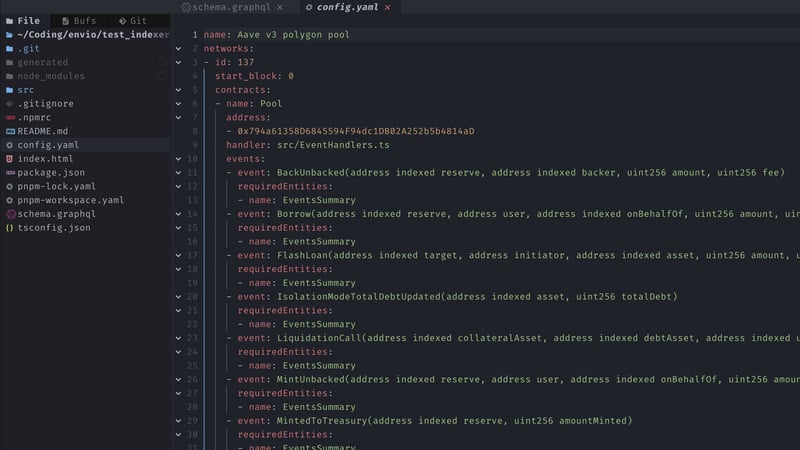Click the schema.graphql icon in file tree
Viewport: 800px width, 450px height.
coord(11,214)
